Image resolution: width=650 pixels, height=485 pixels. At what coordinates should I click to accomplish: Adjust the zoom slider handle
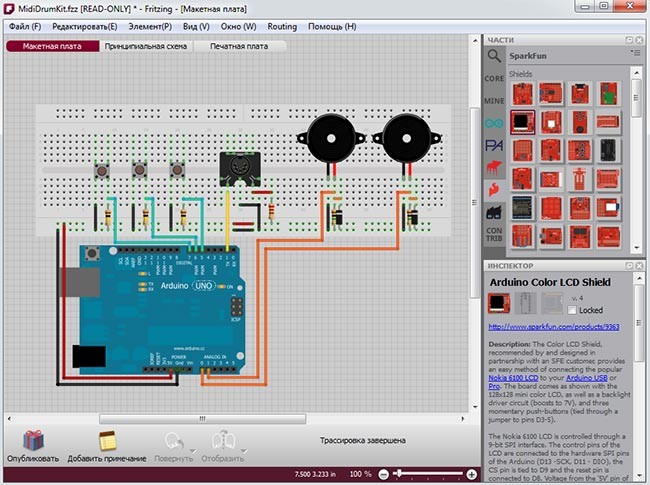point(398,473)
